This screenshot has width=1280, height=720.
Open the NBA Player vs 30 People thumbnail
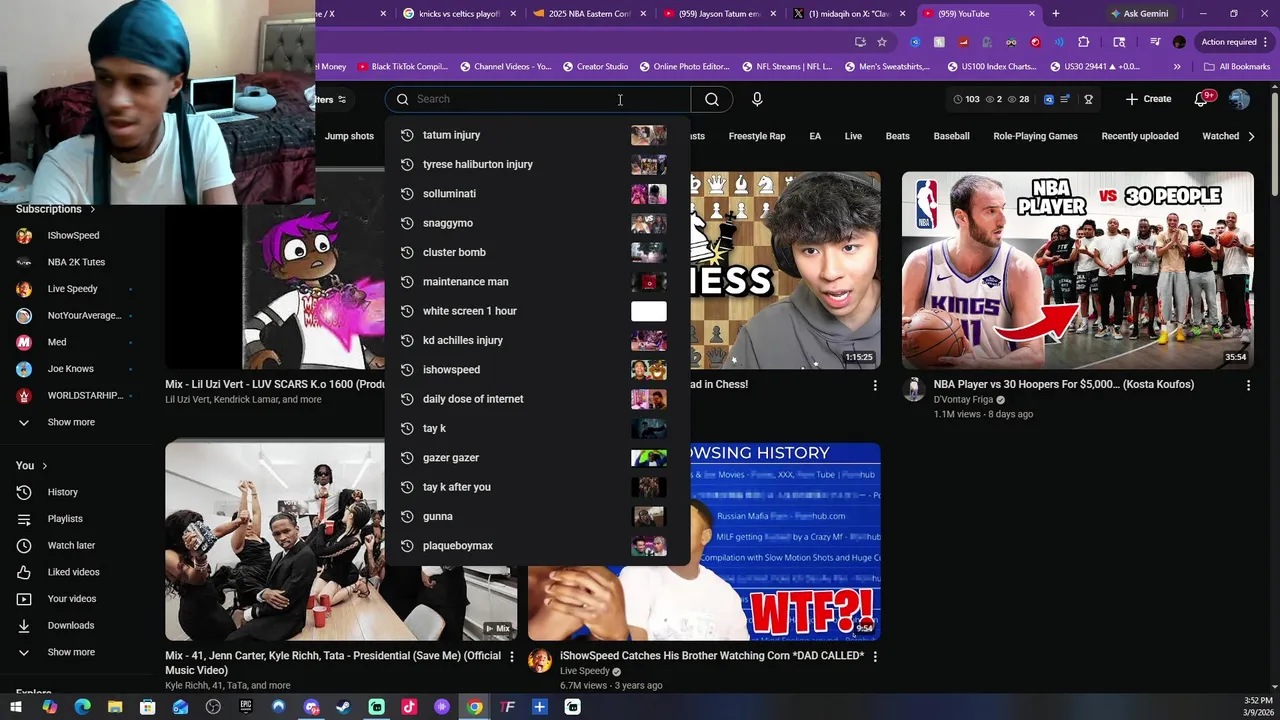(1077, 270)
